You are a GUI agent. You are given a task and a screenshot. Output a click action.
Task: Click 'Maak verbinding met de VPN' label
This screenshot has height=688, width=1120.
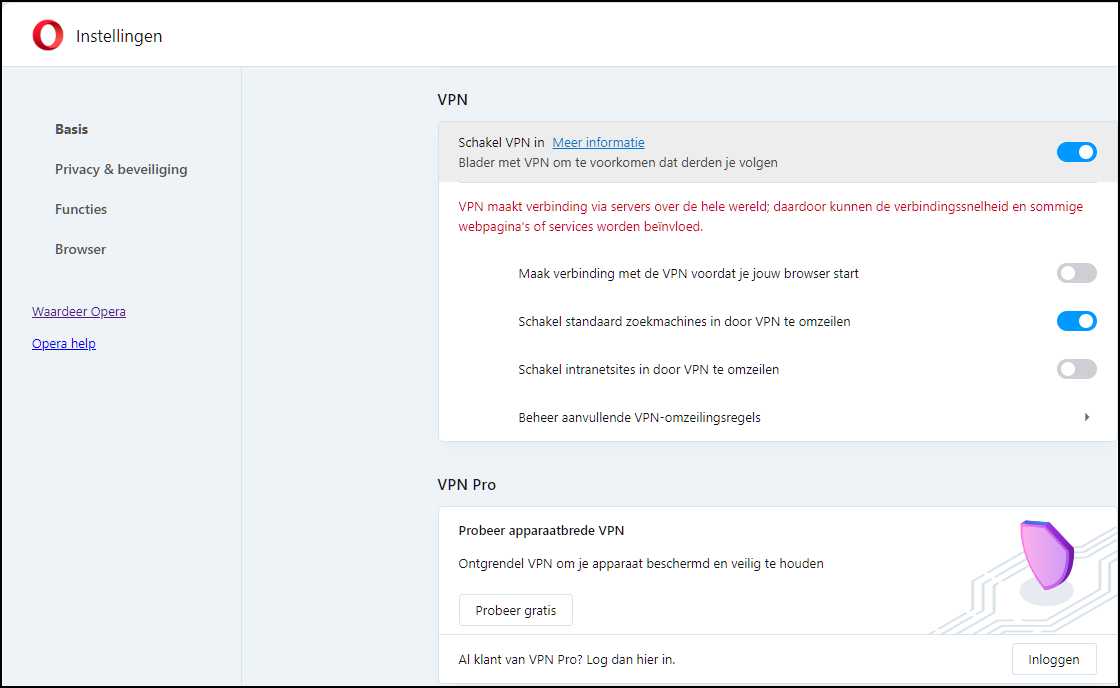point(689,274)
